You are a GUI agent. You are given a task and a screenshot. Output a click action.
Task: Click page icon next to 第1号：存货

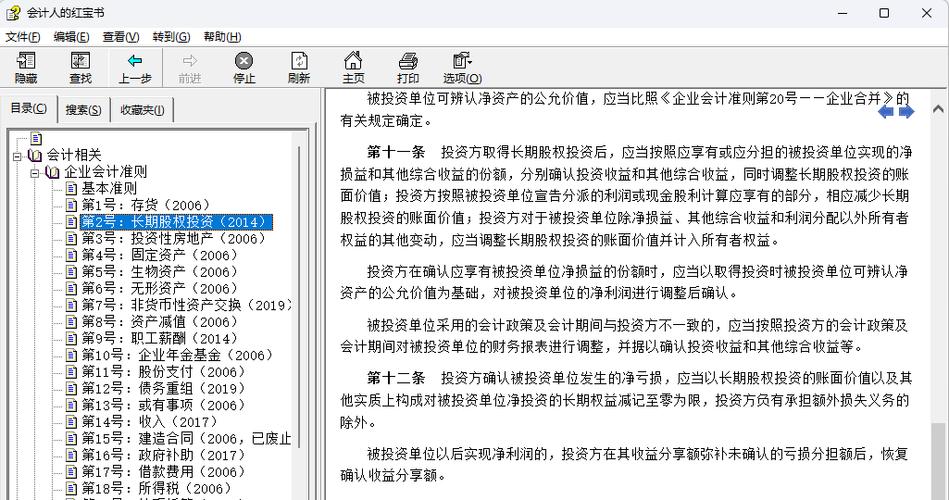[x=71, y=205]
